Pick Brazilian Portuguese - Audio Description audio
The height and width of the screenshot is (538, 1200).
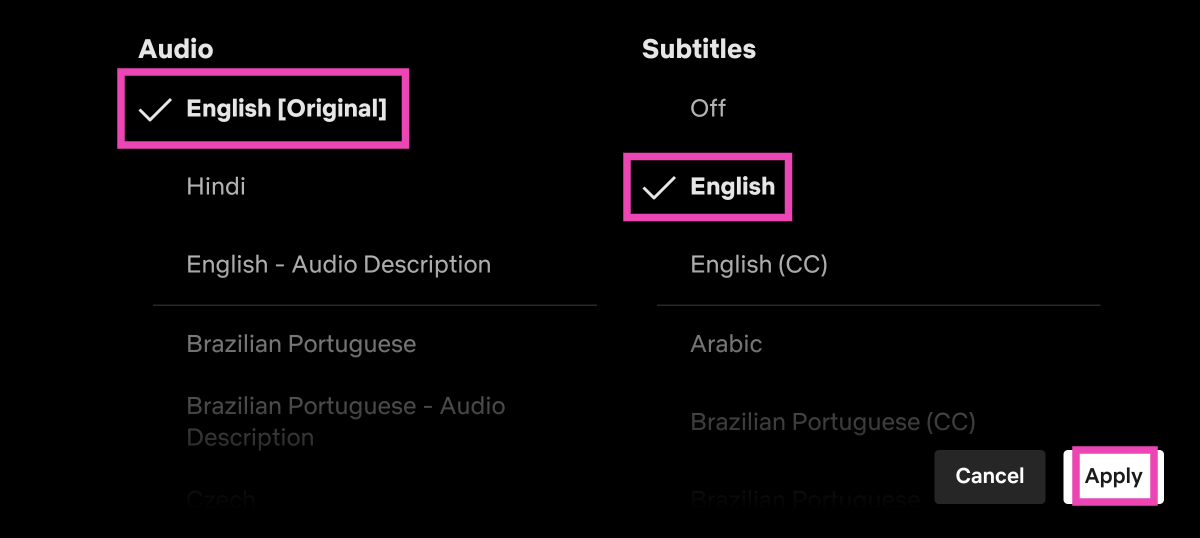click(345, 421)
